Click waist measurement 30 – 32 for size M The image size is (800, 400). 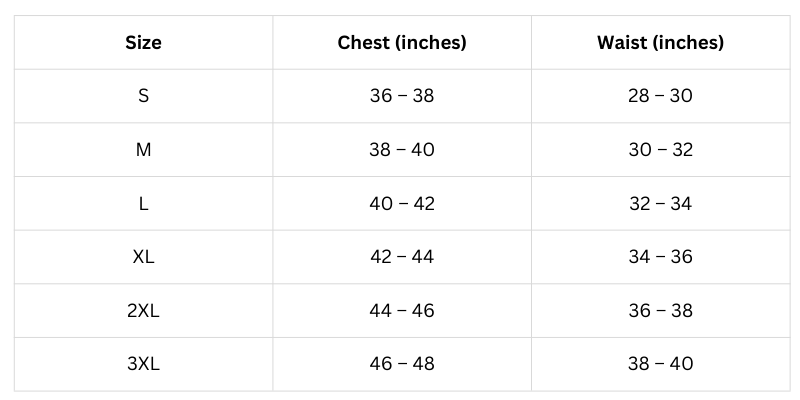tap(660, 150)
